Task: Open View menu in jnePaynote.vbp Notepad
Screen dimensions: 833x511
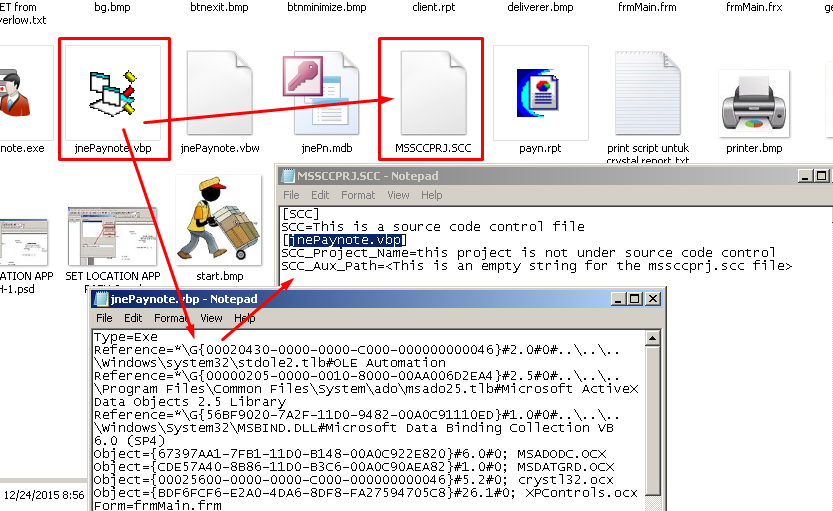Action: click(x=211, y=318)
